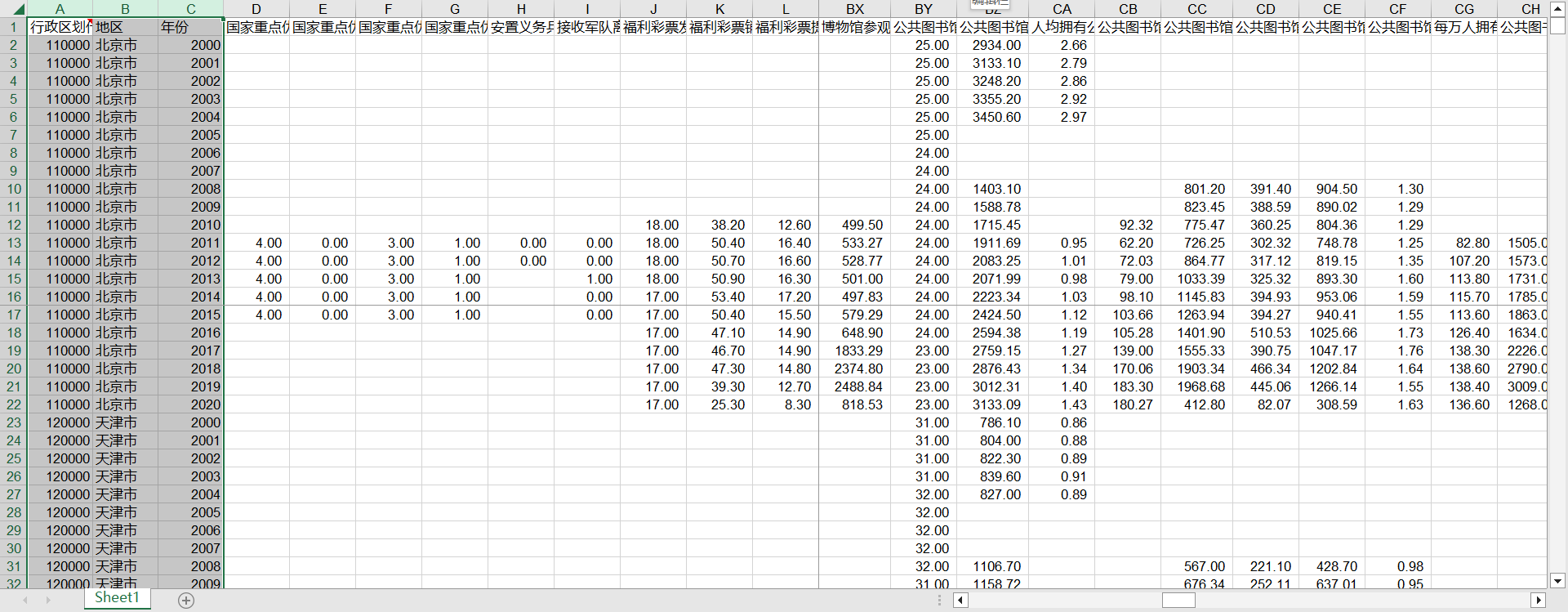Click the 天津市 cell in row 23
Image resolution: width=1568 pixels, height=612 pixels.
click(125, 422)
